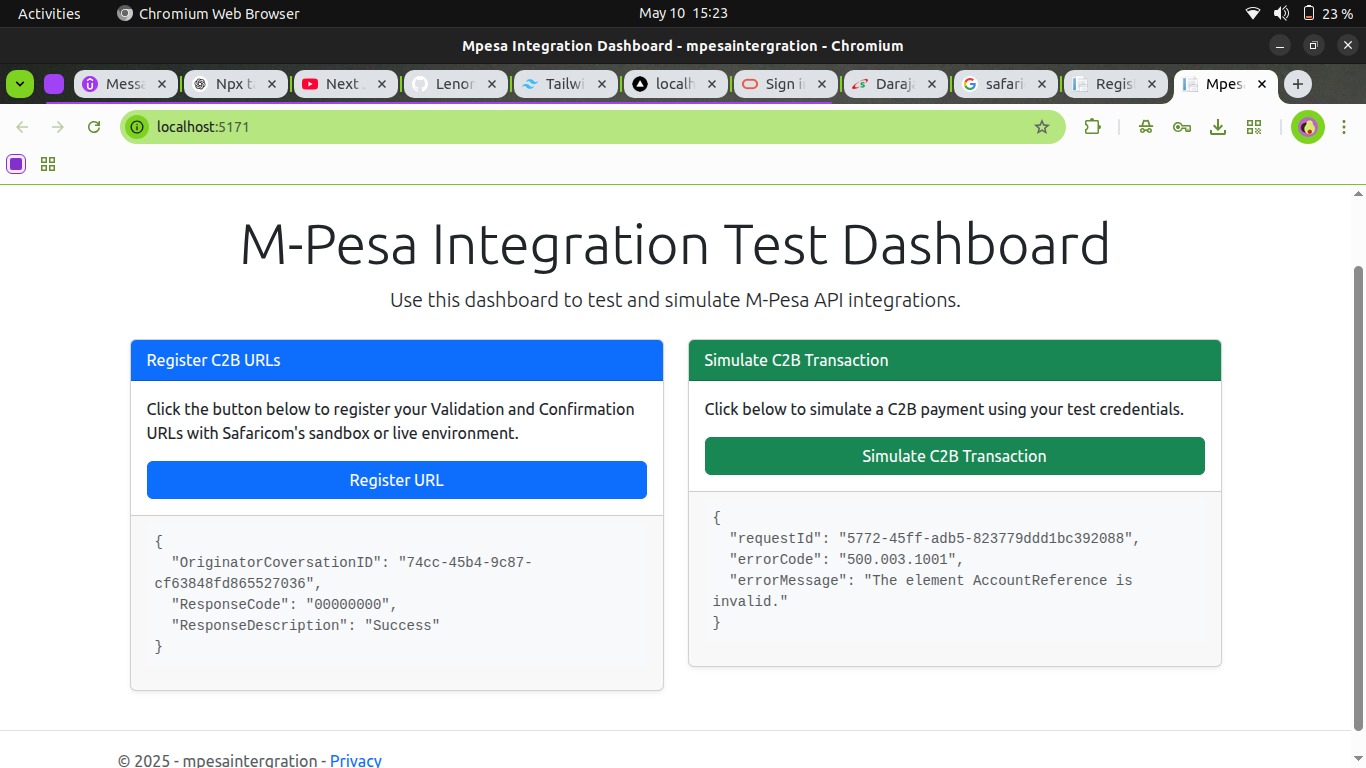Image resolution: width=1366 pixels, height=768 pixels.
Task: Close the YouTube Next tab
Action: point(382,84)
